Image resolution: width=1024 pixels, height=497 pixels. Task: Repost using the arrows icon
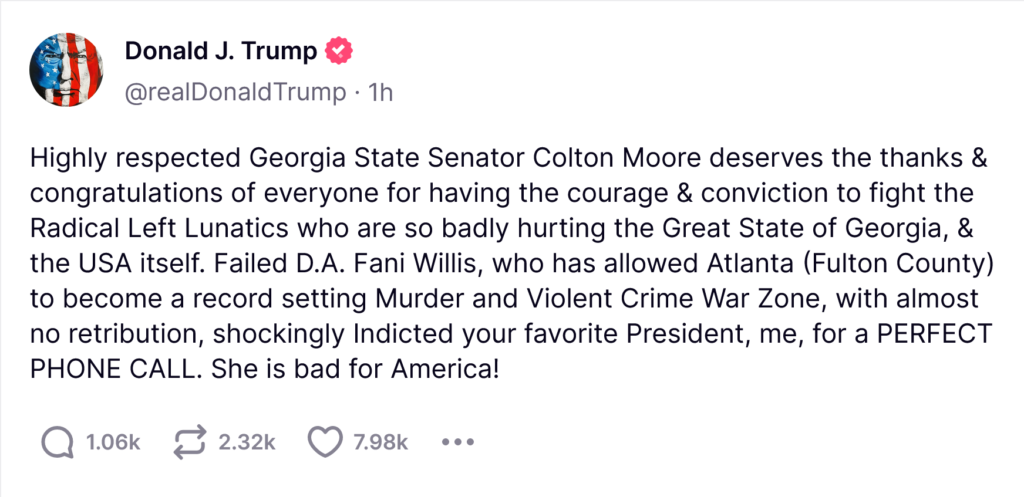[192, 442]
